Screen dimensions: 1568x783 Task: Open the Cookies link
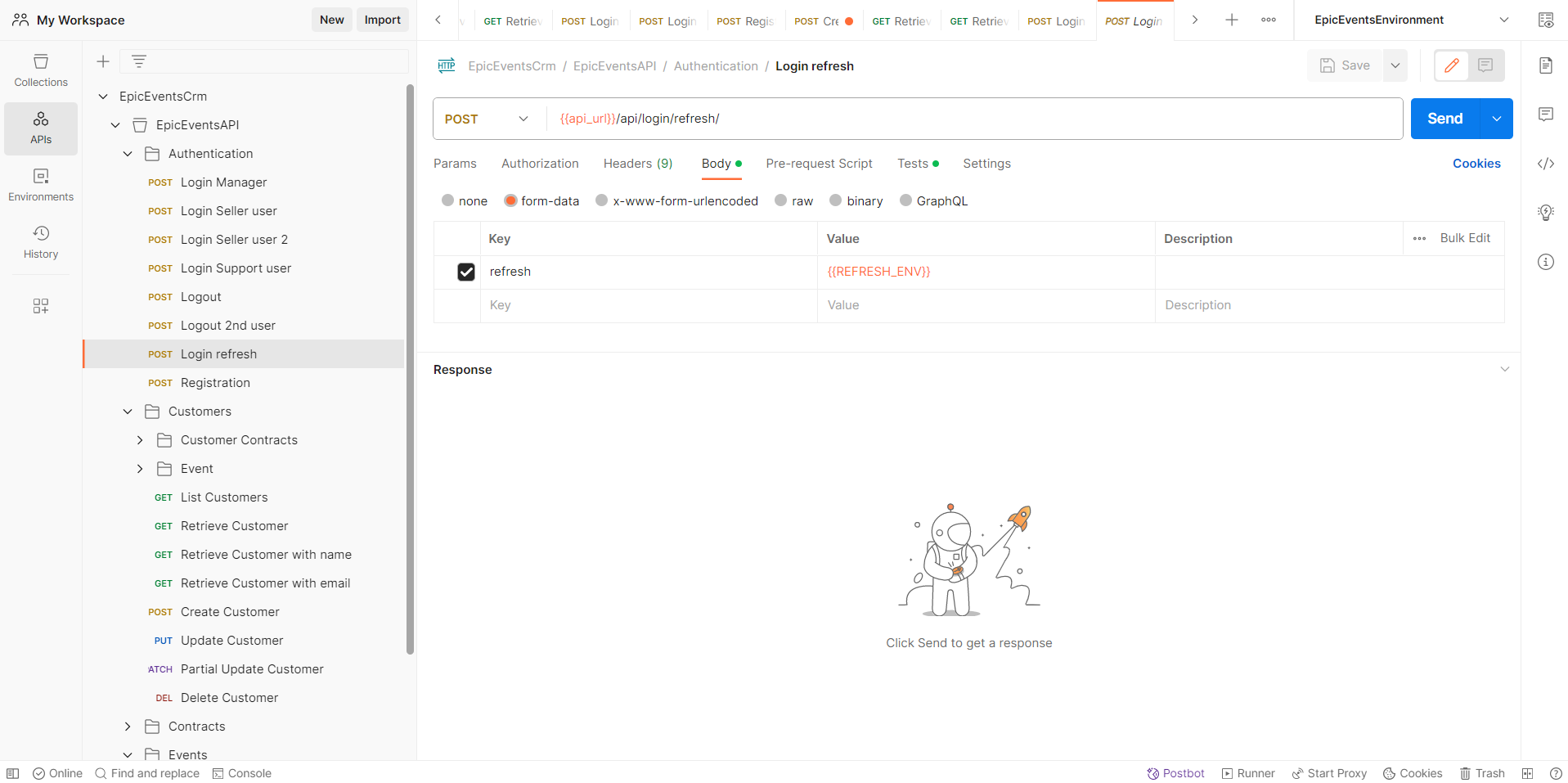point(1476,164)
